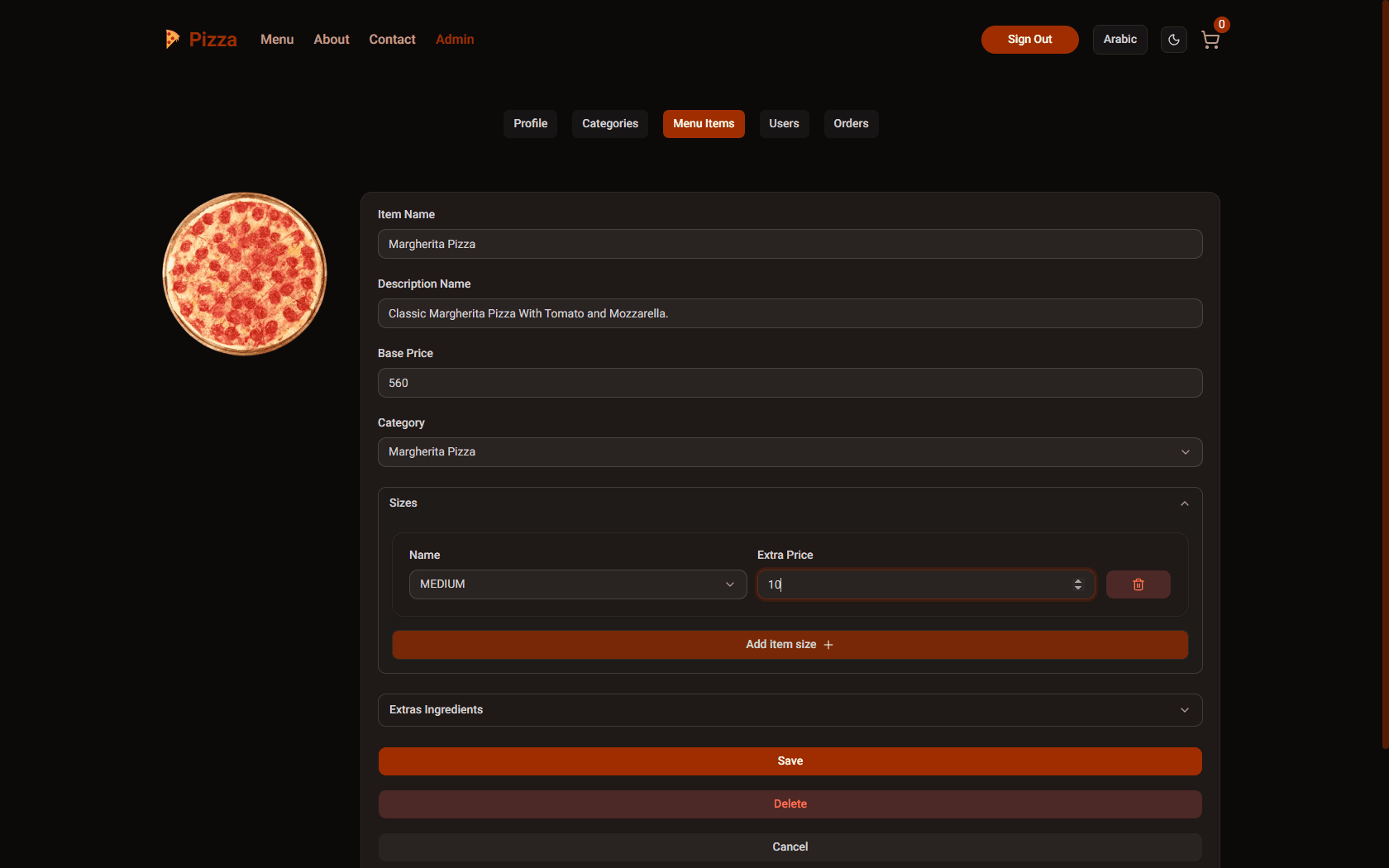Click the cart count badge showing 0
Image resolution: width=1389 pixels, height=868 pixels.
pos(1221,25)
